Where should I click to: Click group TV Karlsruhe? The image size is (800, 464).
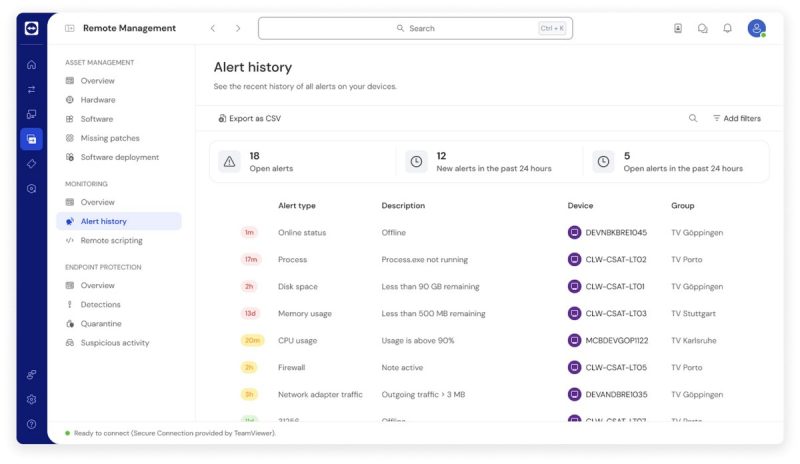point(694,340)
